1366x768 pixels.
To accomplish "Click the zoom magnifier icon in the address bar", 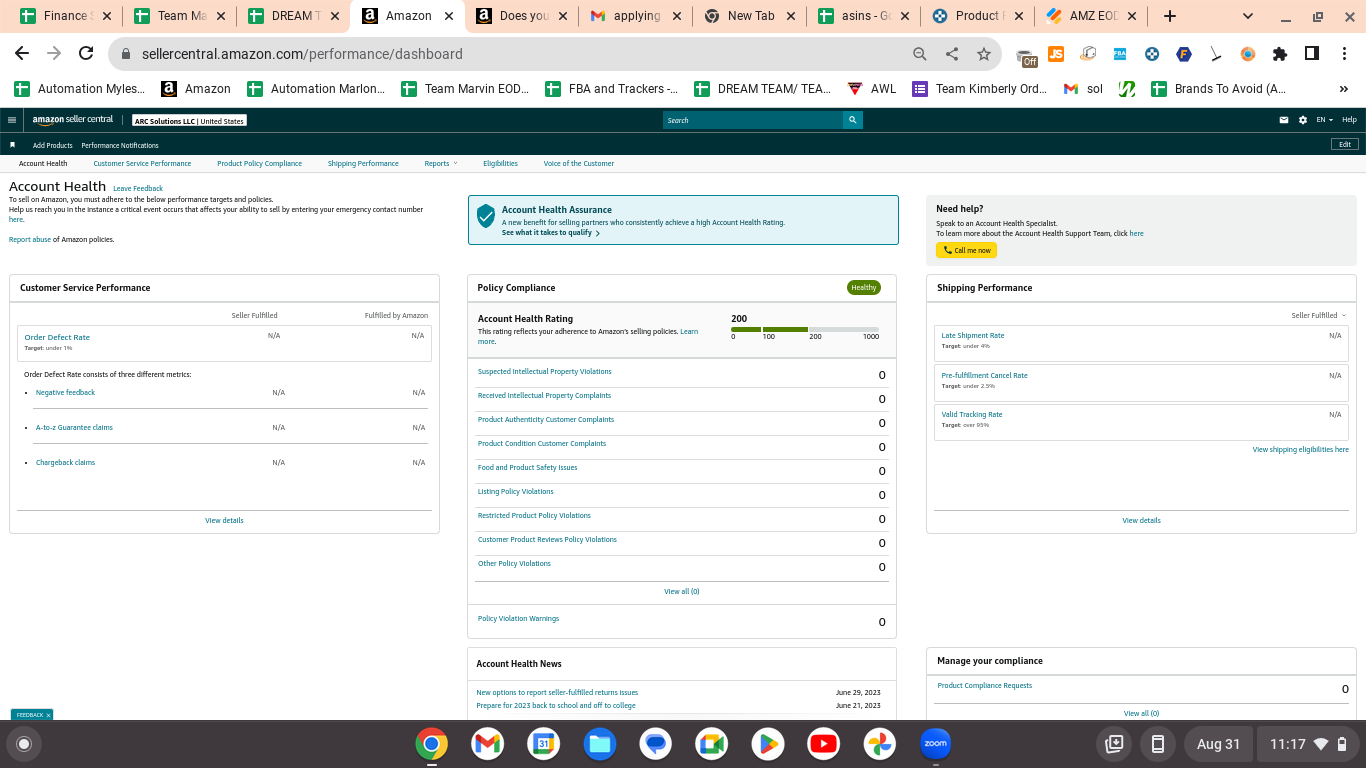I will pyautogui.click(x=920, y=54).
